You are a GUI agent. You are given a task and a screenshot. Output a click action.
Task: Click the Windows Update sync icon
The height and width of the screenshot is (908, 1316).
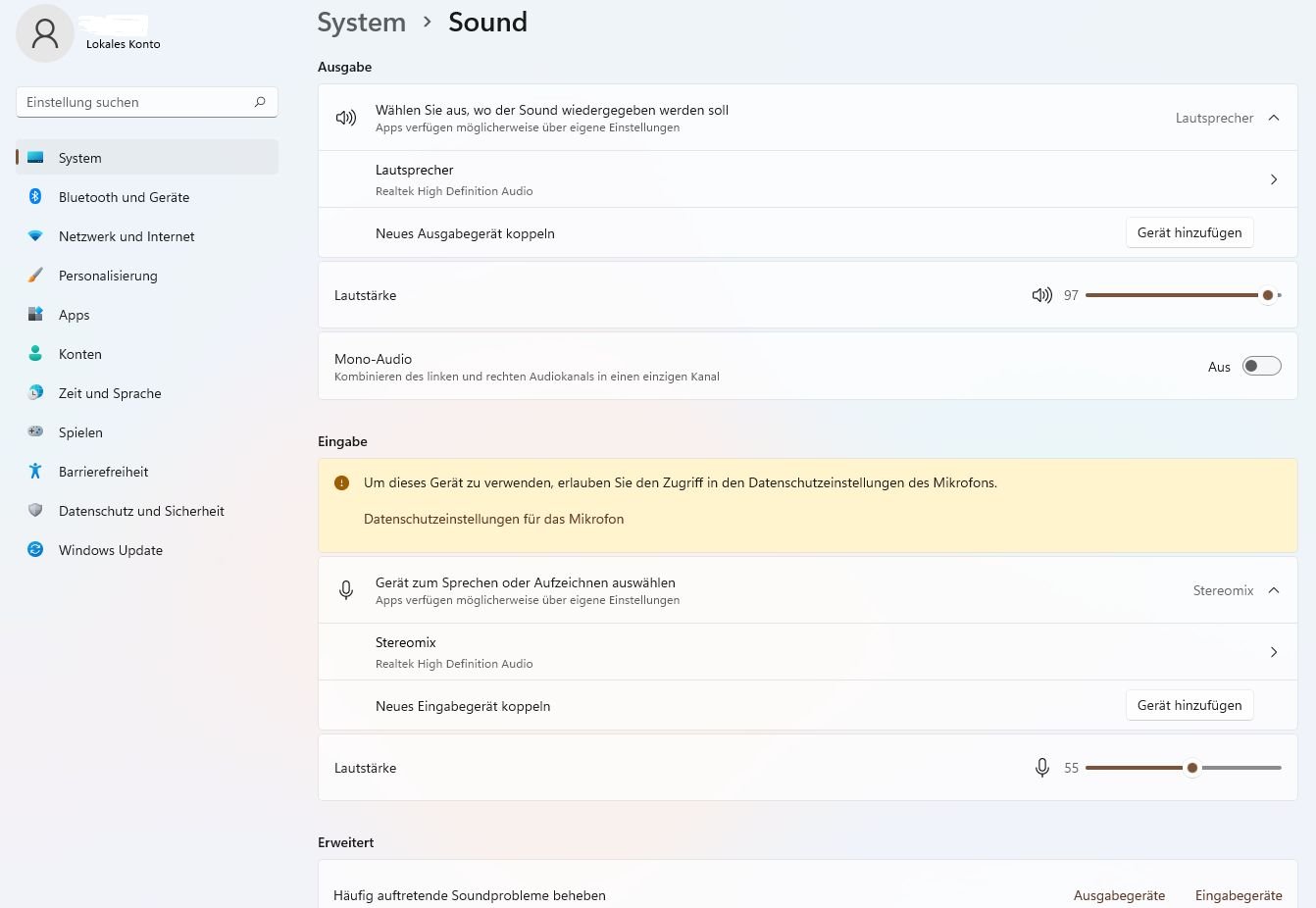point(35,550)
